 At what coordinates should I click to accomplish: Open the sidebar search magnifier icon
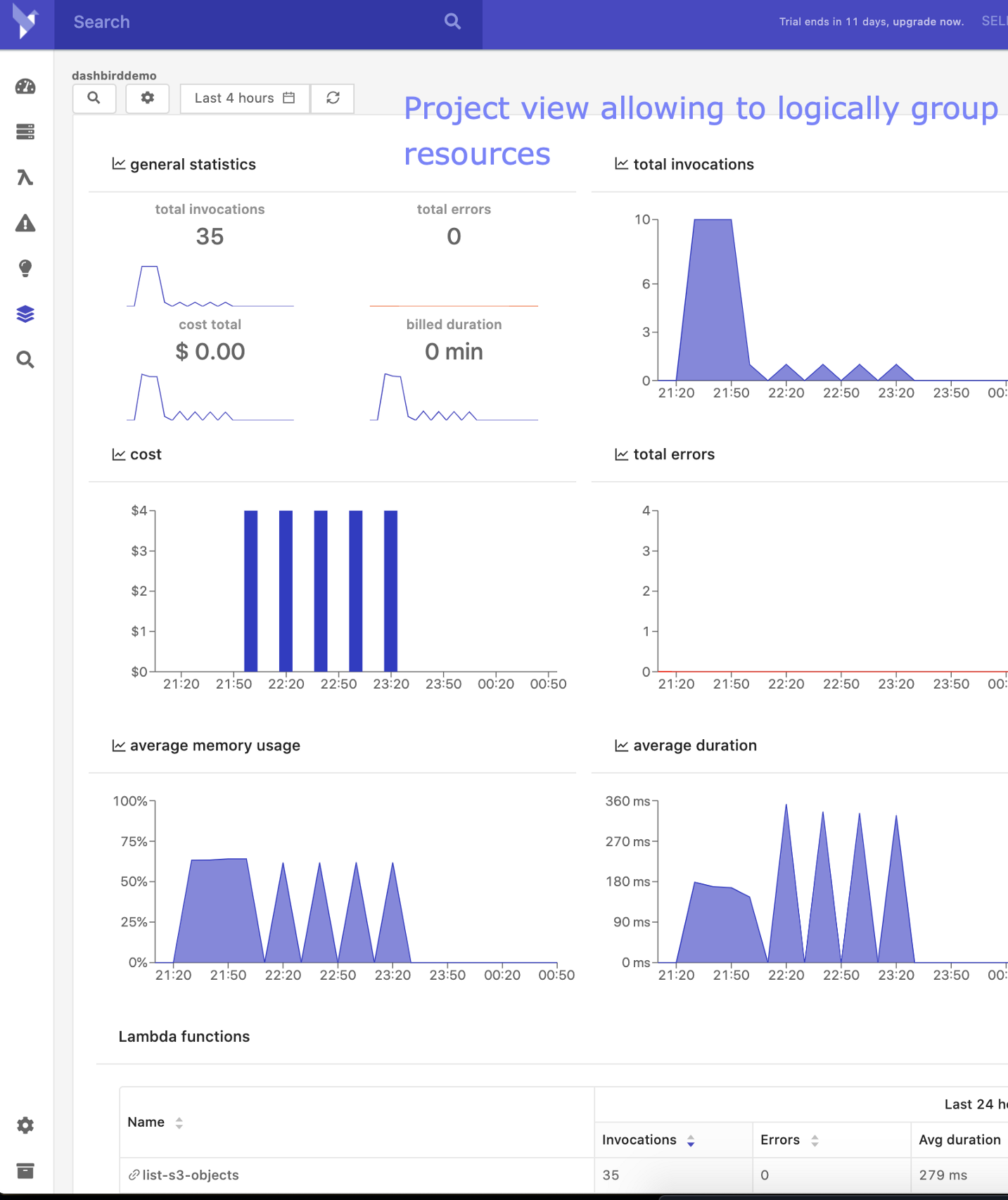pyautogui.click(x=25, y=359)
